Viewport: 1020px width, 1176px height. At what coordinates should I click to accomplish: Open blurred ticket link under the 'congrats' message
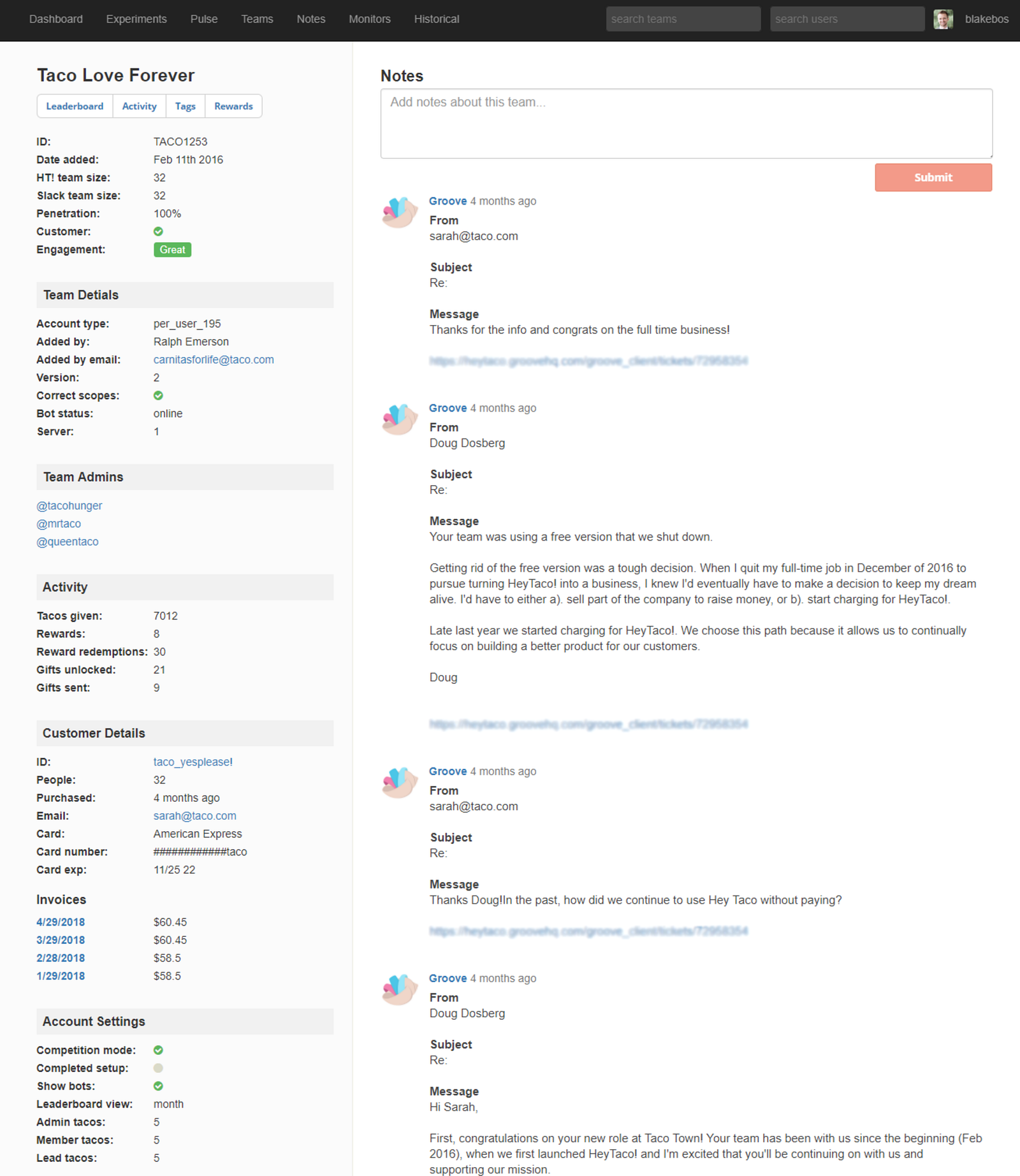(588, 361)
